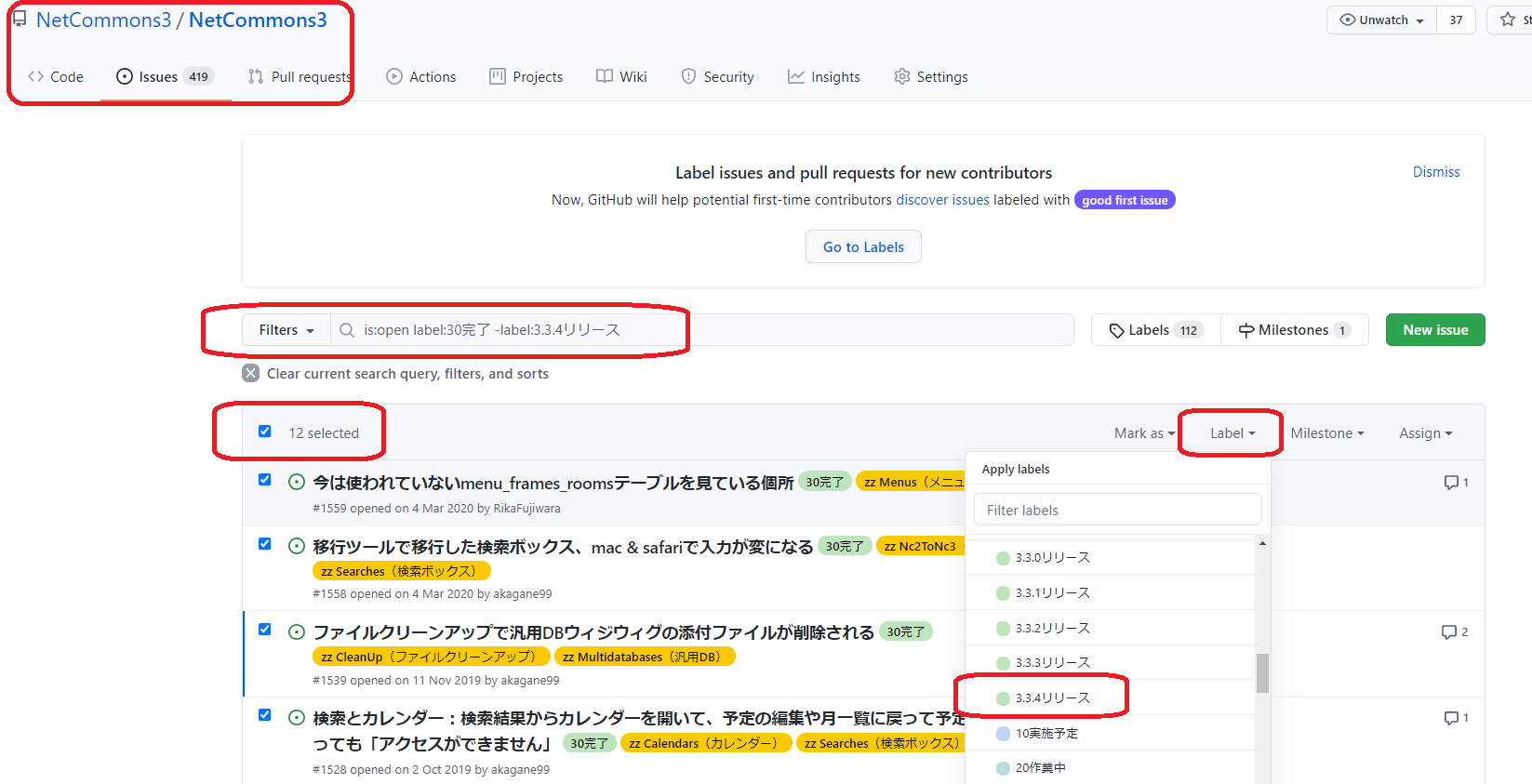Image resolution: width=1532 pixels, height=784 pixels.
Task: Click open issue icon for issue #1559
Action: point(297,482)
